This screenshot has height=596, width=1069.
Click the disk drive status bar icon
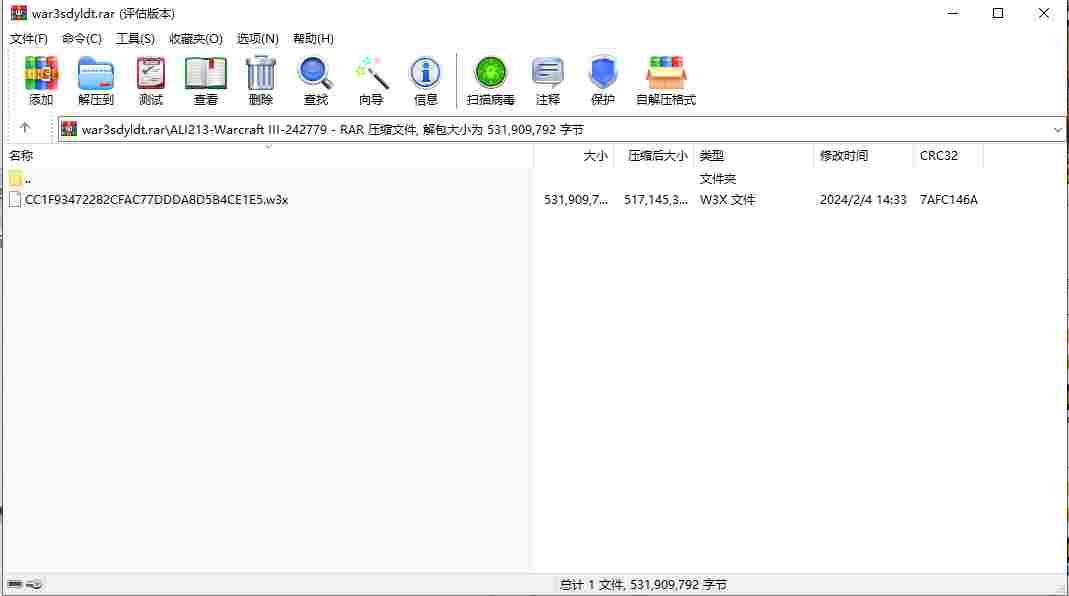[x=14, y=584]
